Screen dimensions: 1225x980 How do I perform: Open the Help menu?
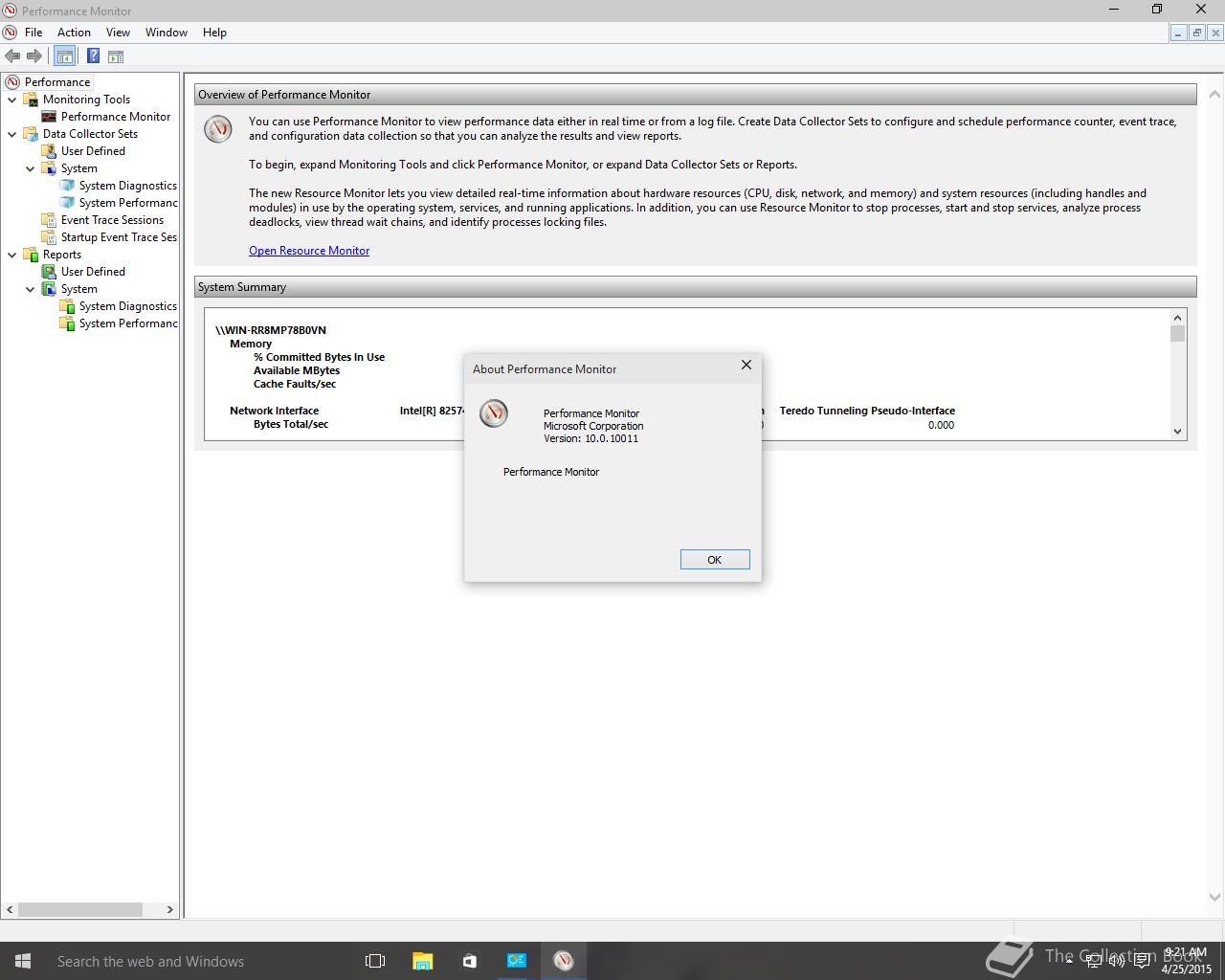pos(214,33)
